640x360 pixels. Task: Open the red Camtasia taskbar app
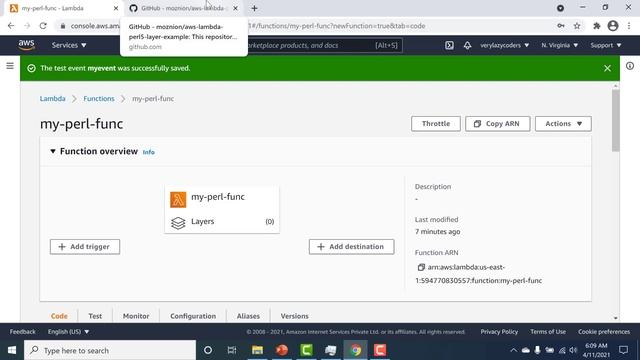click(380, 350)
